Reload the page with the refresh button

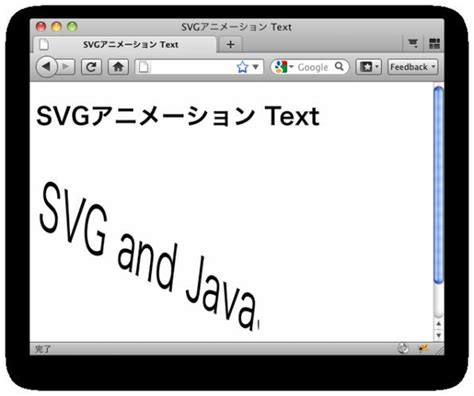click(x=91, y=67)
